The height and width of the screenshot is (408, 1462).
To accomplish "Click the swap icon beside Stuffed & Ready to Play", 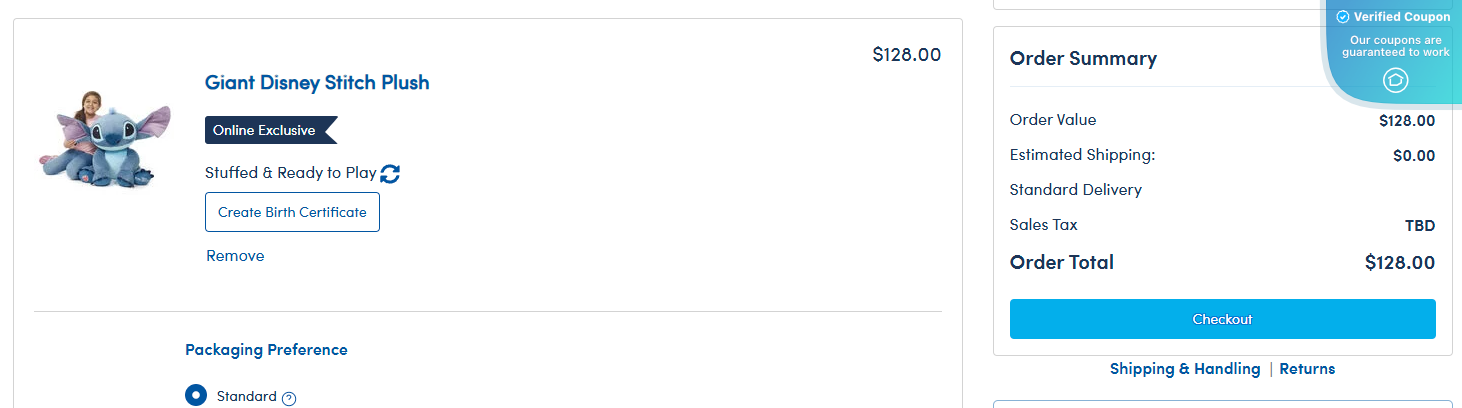I will pyautogui.click(x=390, y=173).
